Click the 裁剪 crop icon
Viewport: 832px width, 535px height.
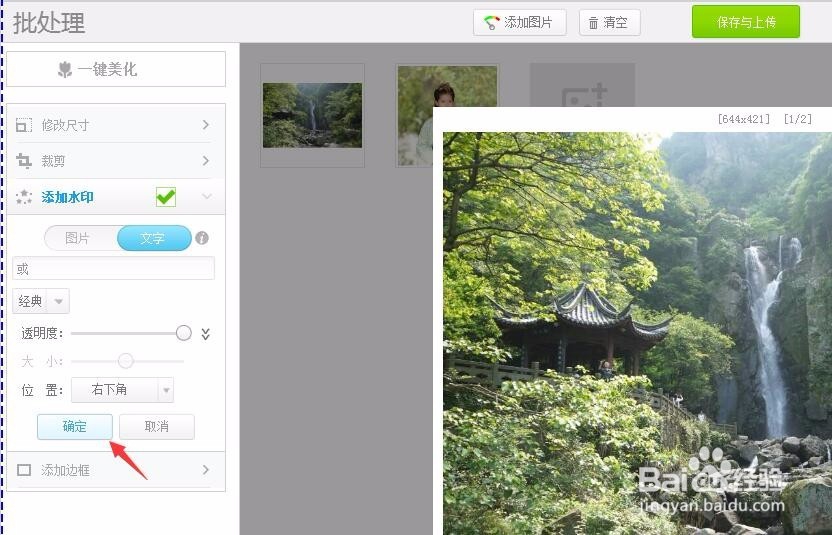pyautogui.click(x=23, y=160)
